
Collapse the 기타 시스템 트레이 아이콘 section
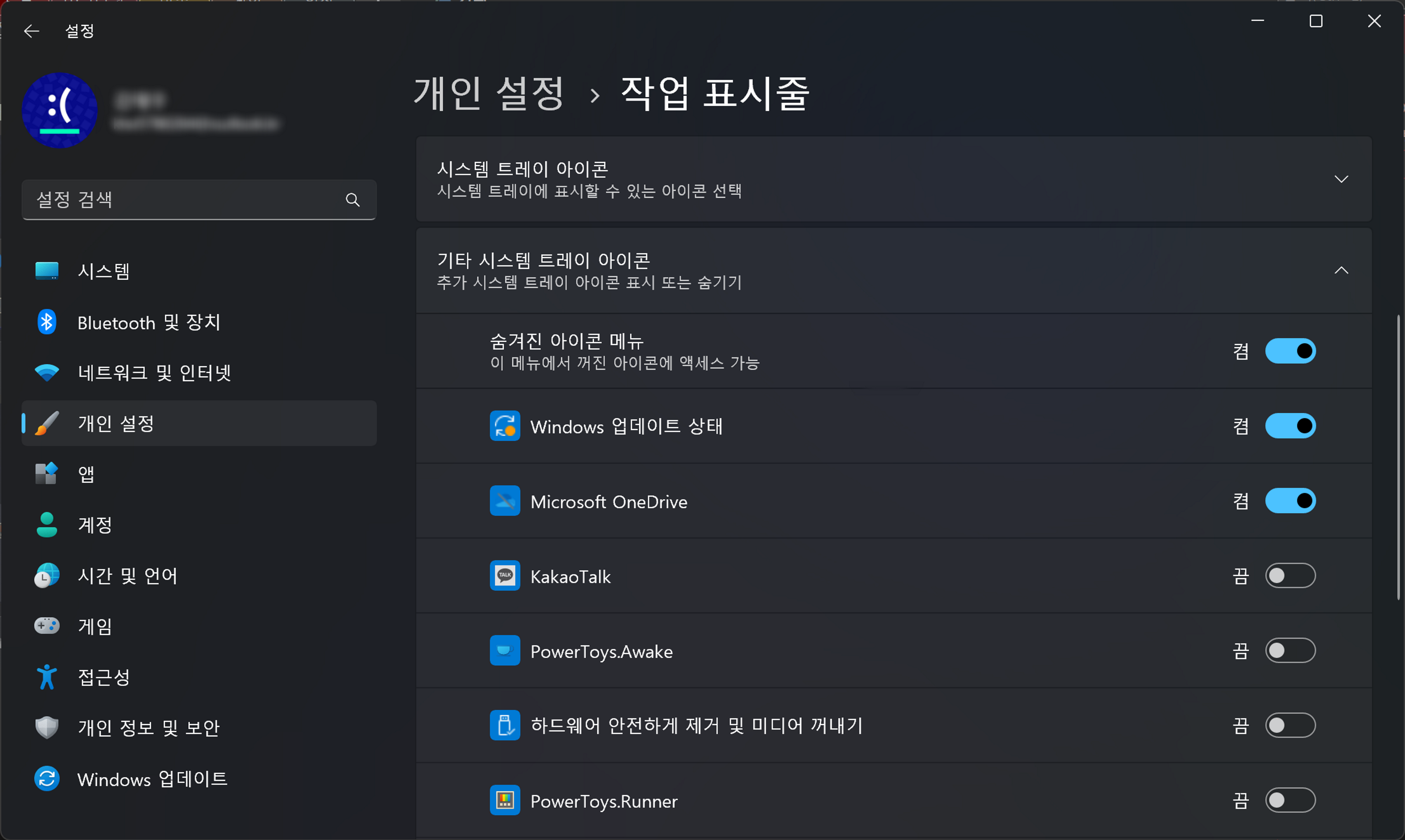pos(1341,271)
